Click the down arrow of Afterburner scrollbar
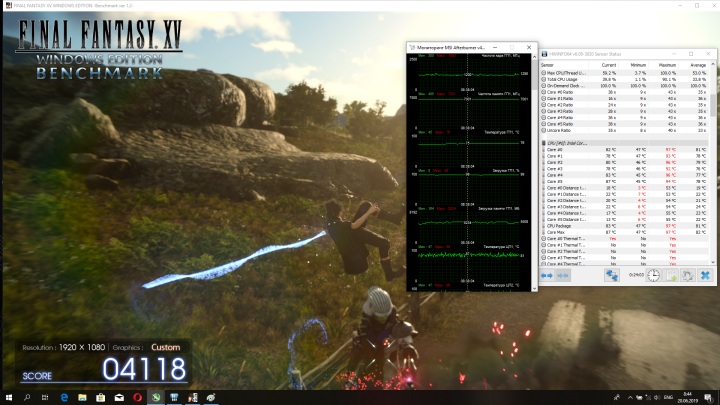The width and height of the screenshot is (720, 405). [534, 288]
